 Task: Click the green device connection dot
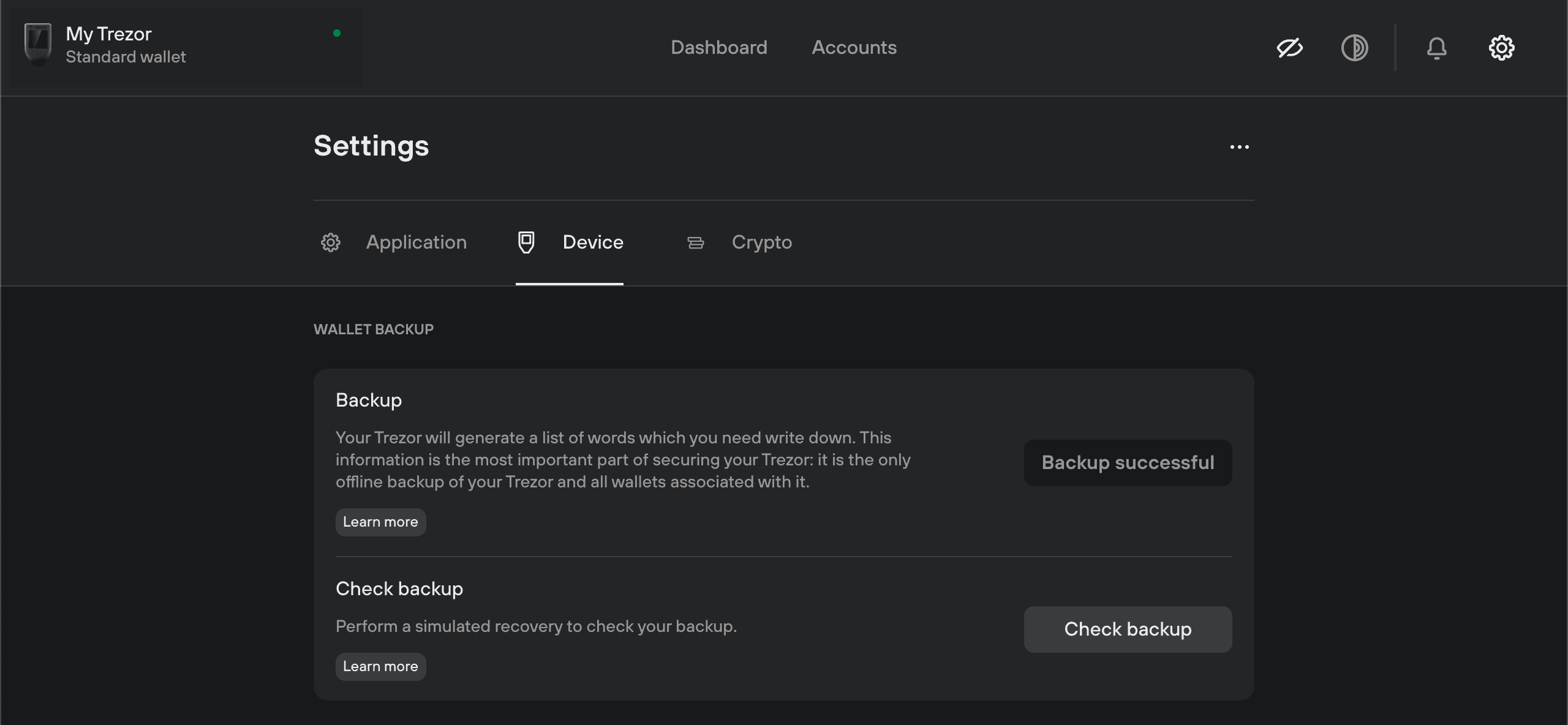[x=337, y=33]
